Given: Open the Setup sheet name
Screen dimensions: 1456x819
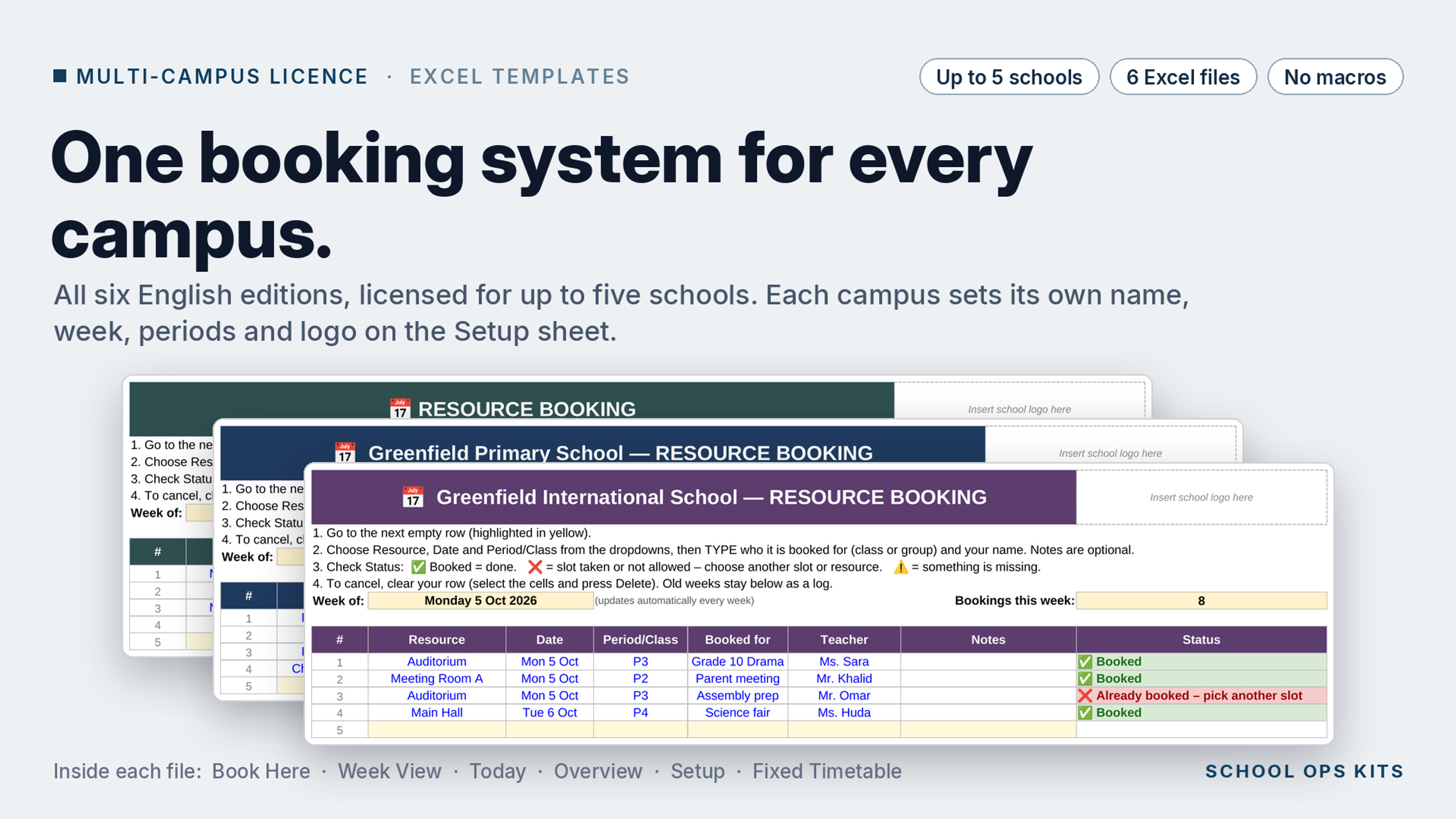Looking at the screenshot, I should (x=698, y=772).
